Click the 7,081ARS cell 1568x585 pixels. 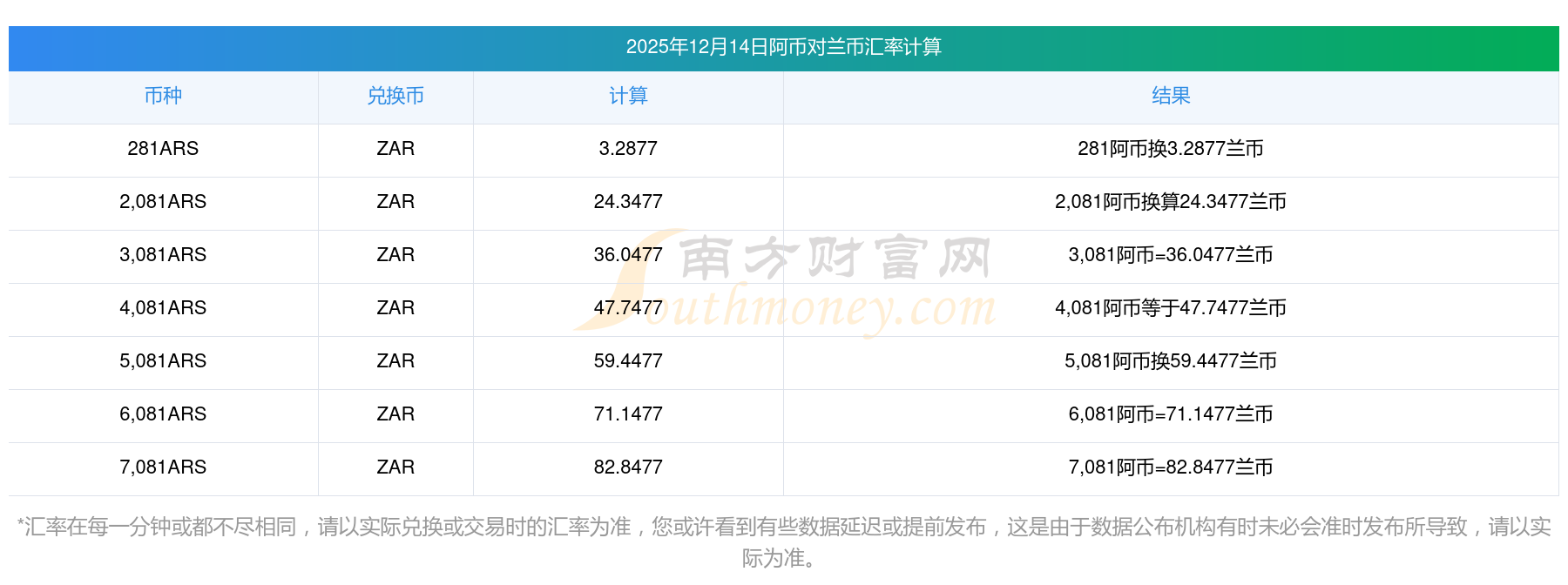click(163, 467)
